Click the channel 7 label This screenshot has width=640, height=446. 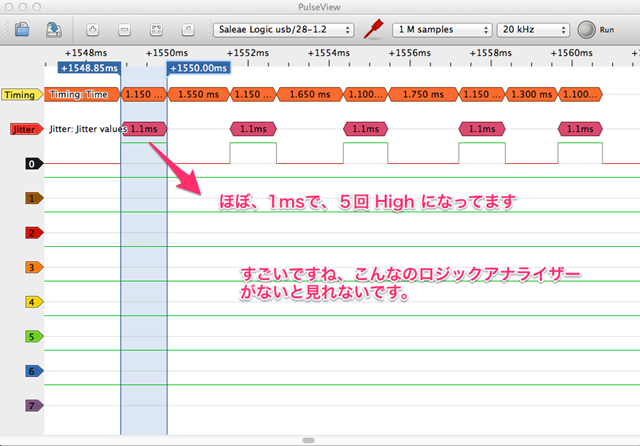32,406
